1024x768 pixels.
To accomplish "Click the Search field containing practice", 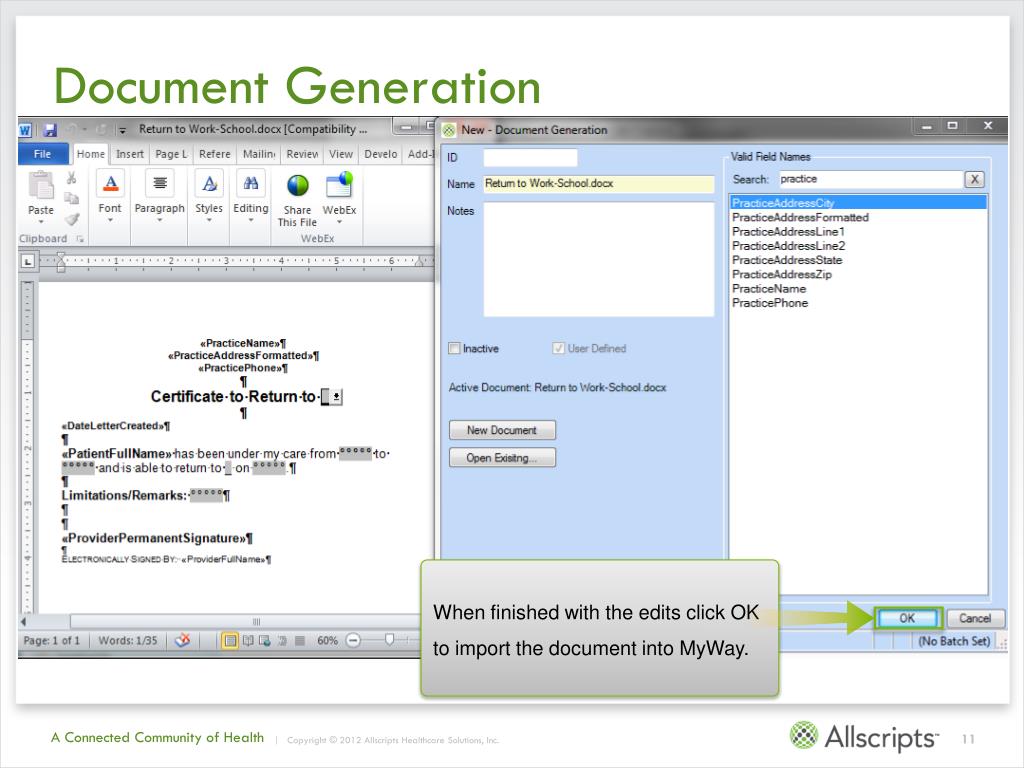I will [871, 179].
